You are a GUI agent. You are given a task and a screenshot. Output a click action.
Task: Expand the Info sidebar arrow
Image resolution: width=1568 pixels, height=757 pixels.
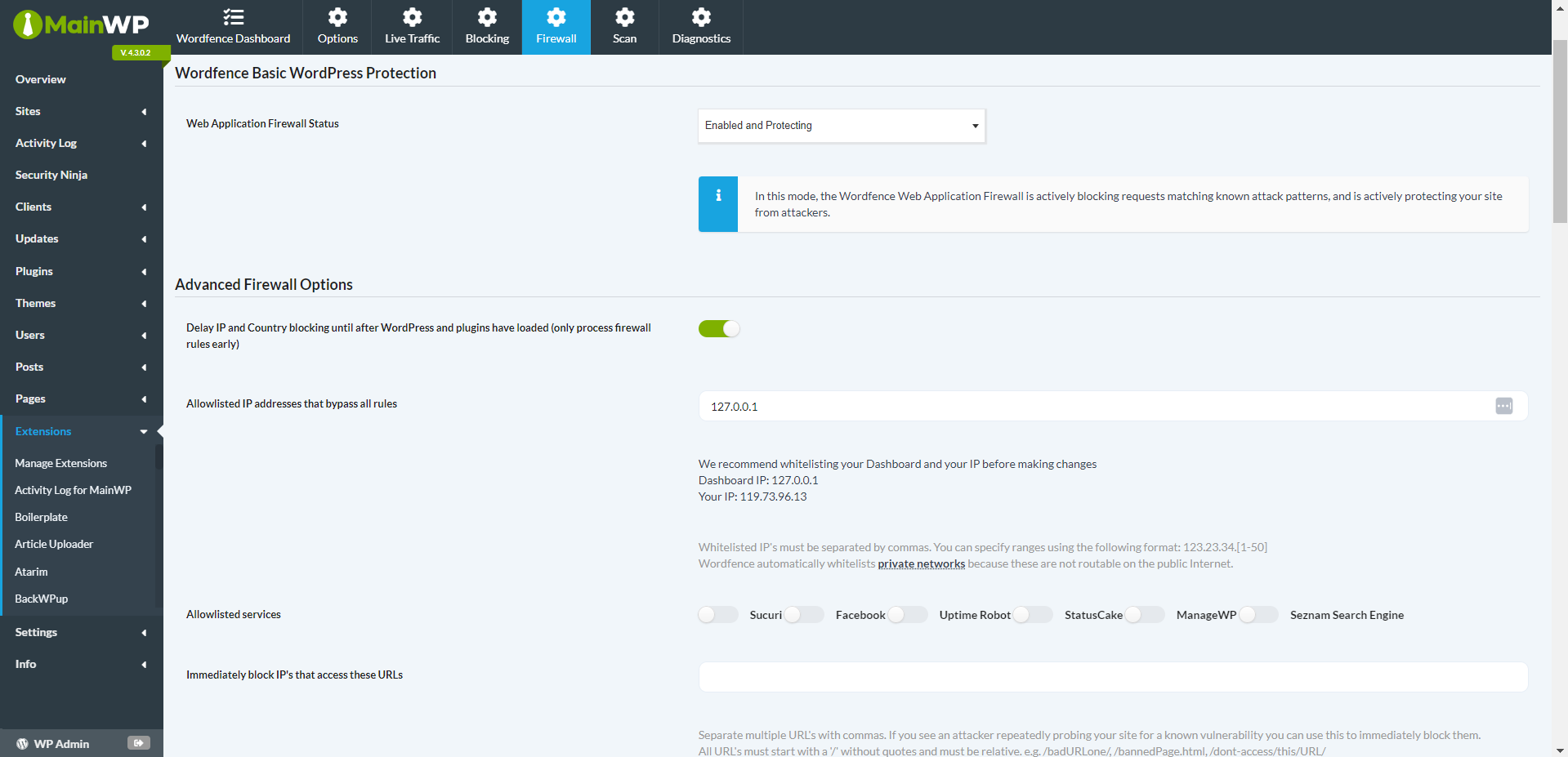[x=144, y=665]
